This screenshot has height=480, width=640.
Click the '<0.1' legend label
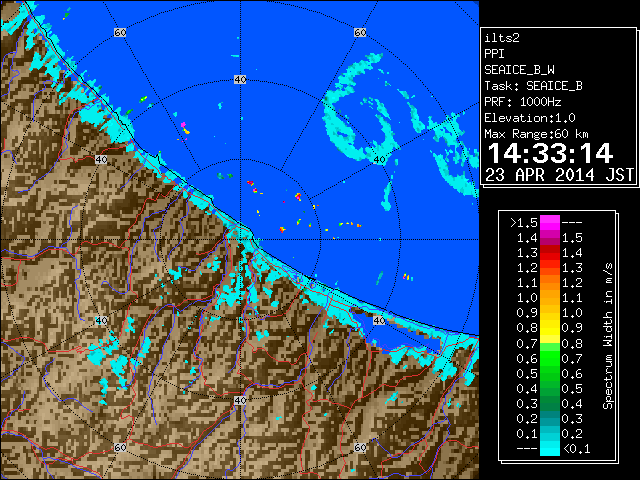[x=576, y=449]
